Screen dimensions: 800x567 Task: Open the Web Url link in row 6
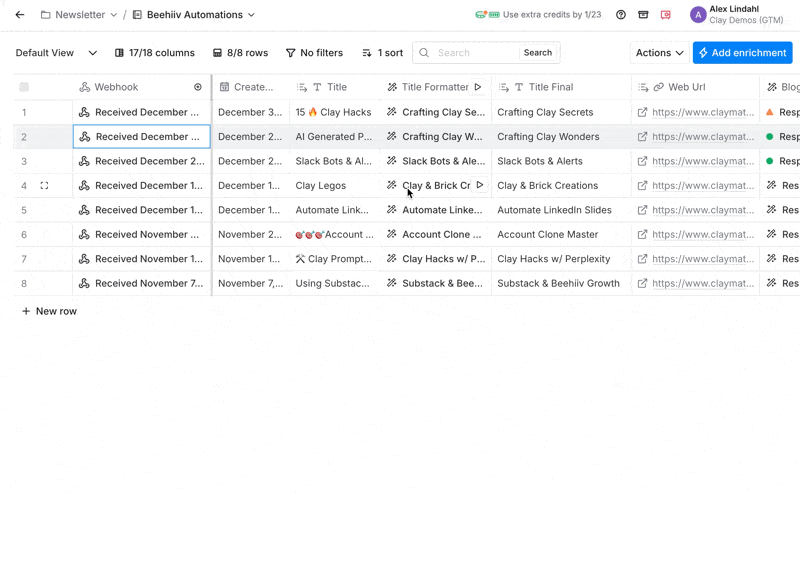pyautogui.click(x=703, y=235)
